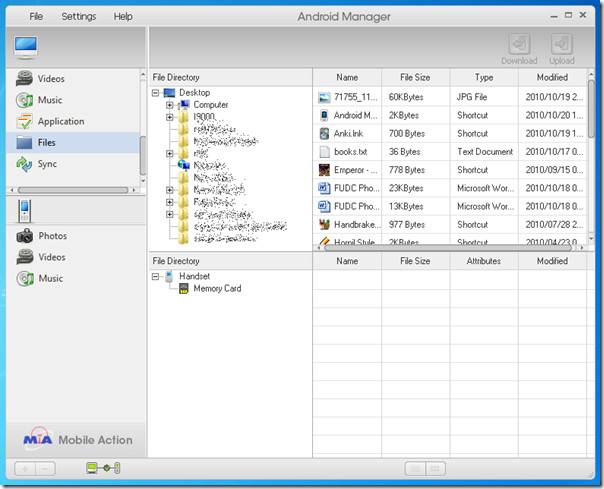Select the Handset tree item
The width and height of the screenshot is (604, 489).
point(188,276)
